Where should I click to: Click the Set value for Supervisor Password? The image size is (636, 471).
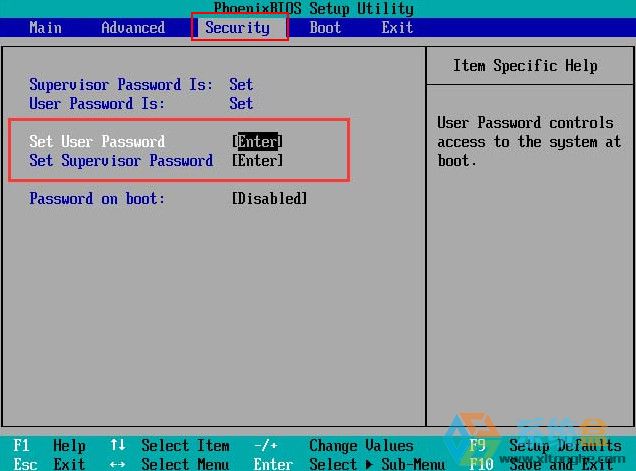point(241,85)
